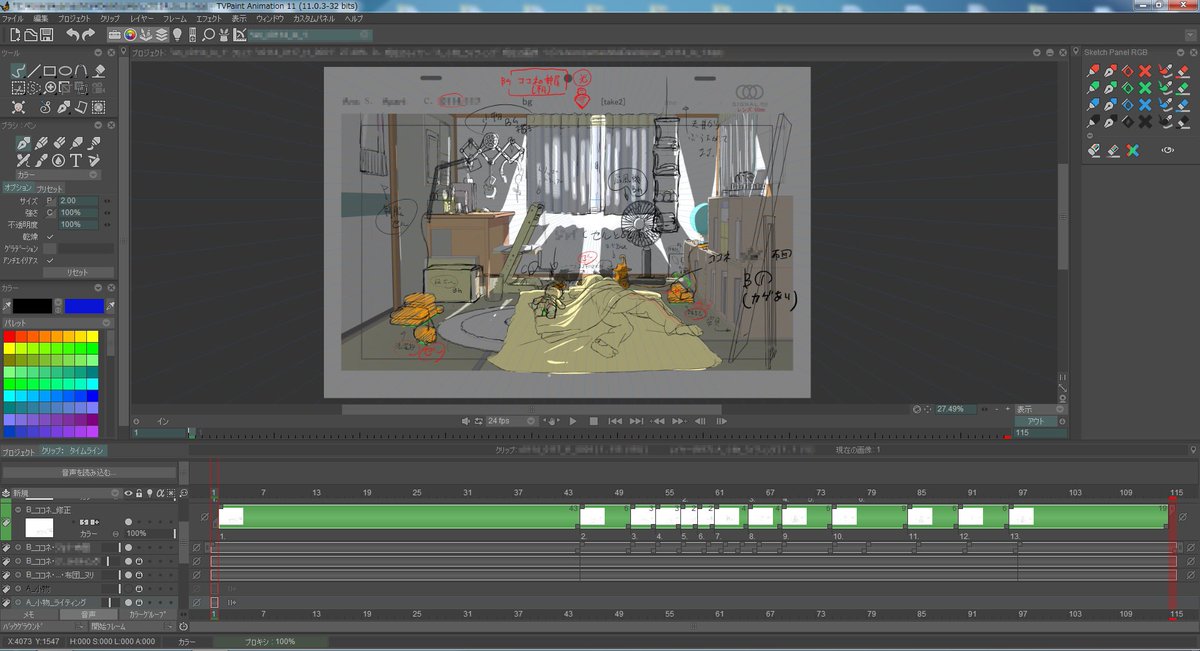Click the undo arrow in the toolbar
The height and width of the screenshot is (651, 1200).
(x=73, y=34)
